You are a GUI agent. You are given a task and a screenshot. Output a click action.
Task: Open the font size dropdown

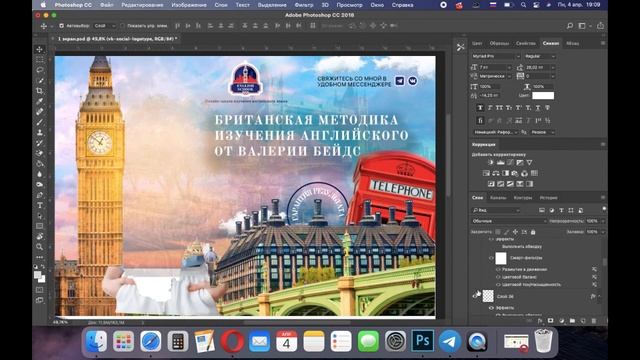pos(509,67)
